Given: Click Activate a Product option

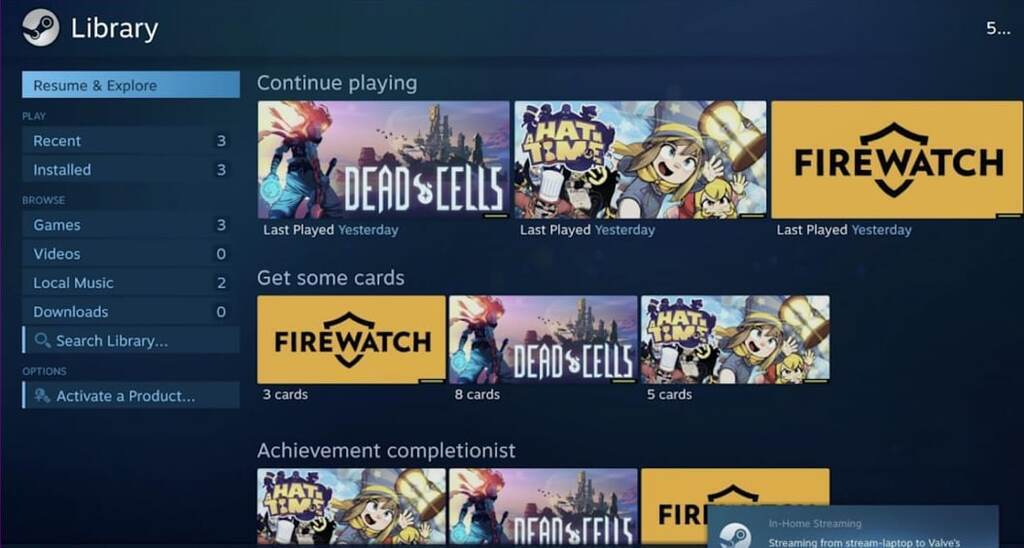Looking at the screenshot, I should (x=131, y=396).
